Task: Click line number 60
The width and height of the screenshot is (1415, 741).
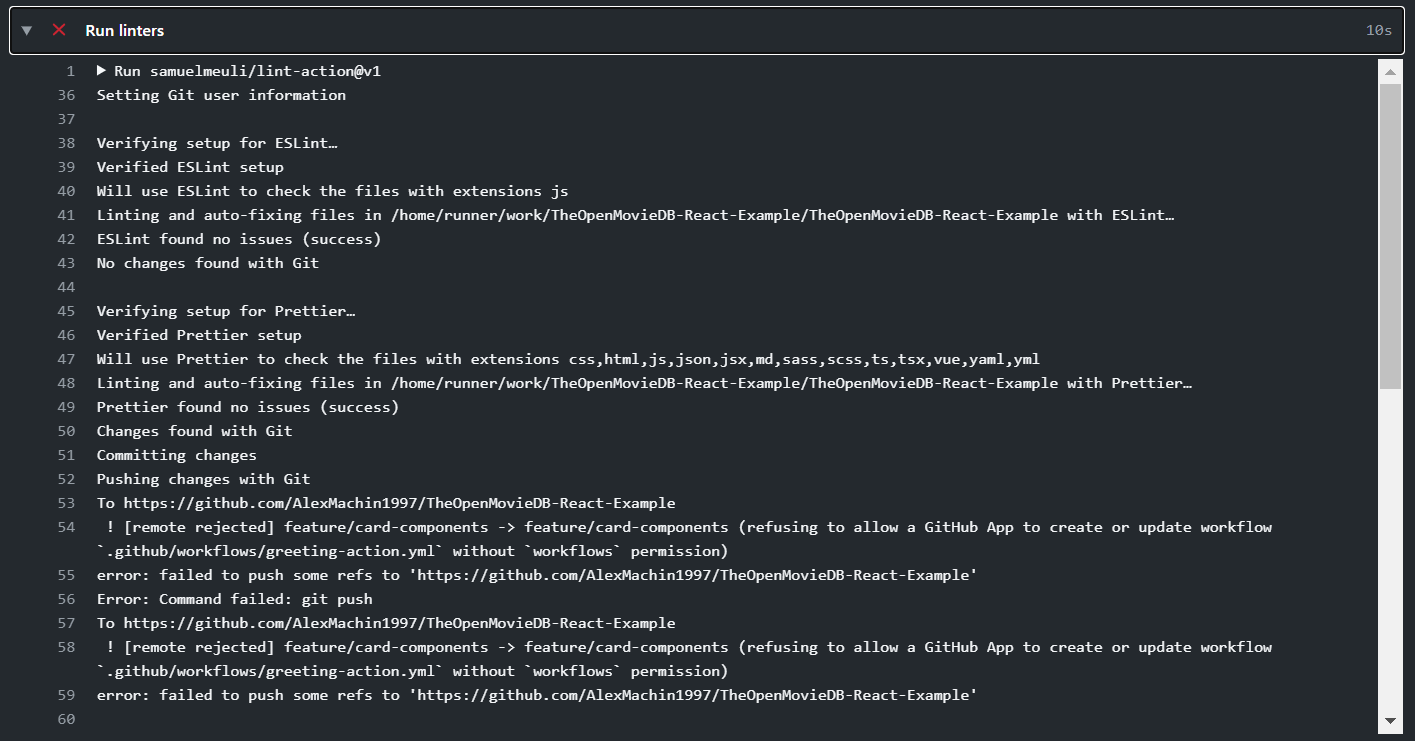Action: [x=66, y=719]
